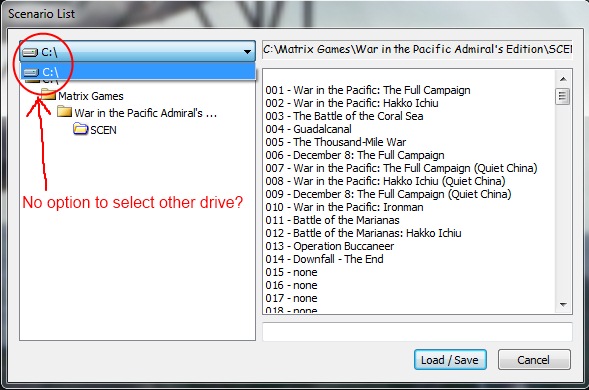The height and width of the screenshot is (390, 589).
Task: Click the Matrix Games folder icon
Action: coord(48,95)
